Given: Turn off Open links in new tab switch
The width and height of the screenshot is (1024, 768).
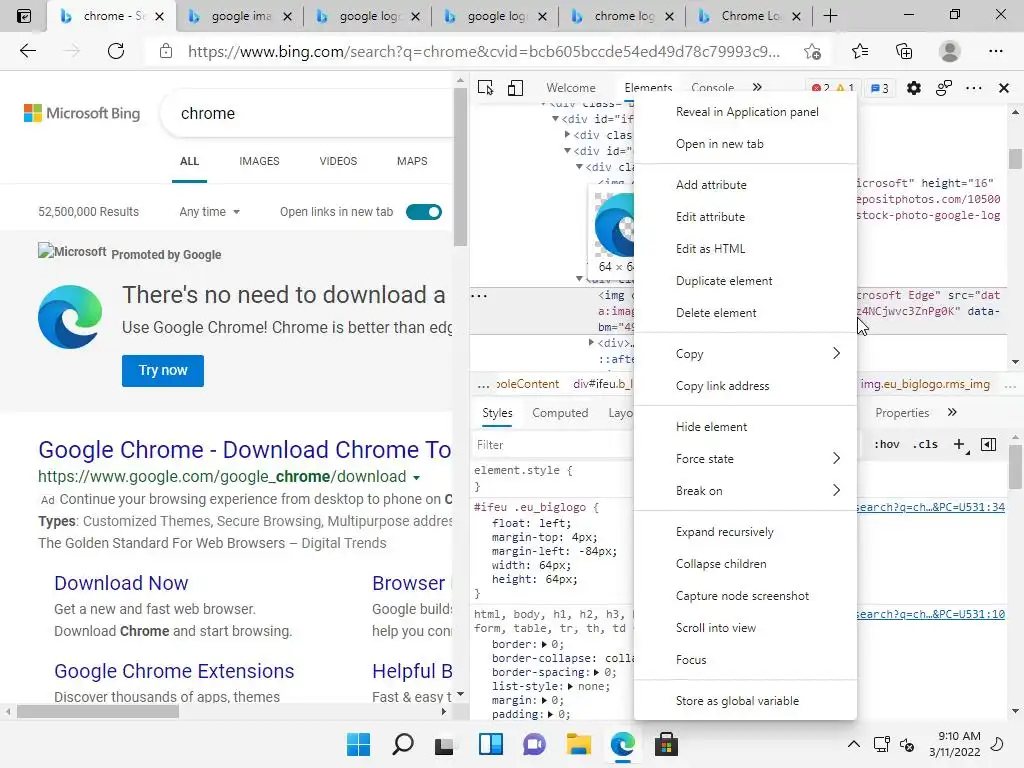Looking at the screenshot, I should tap(424, 212).
